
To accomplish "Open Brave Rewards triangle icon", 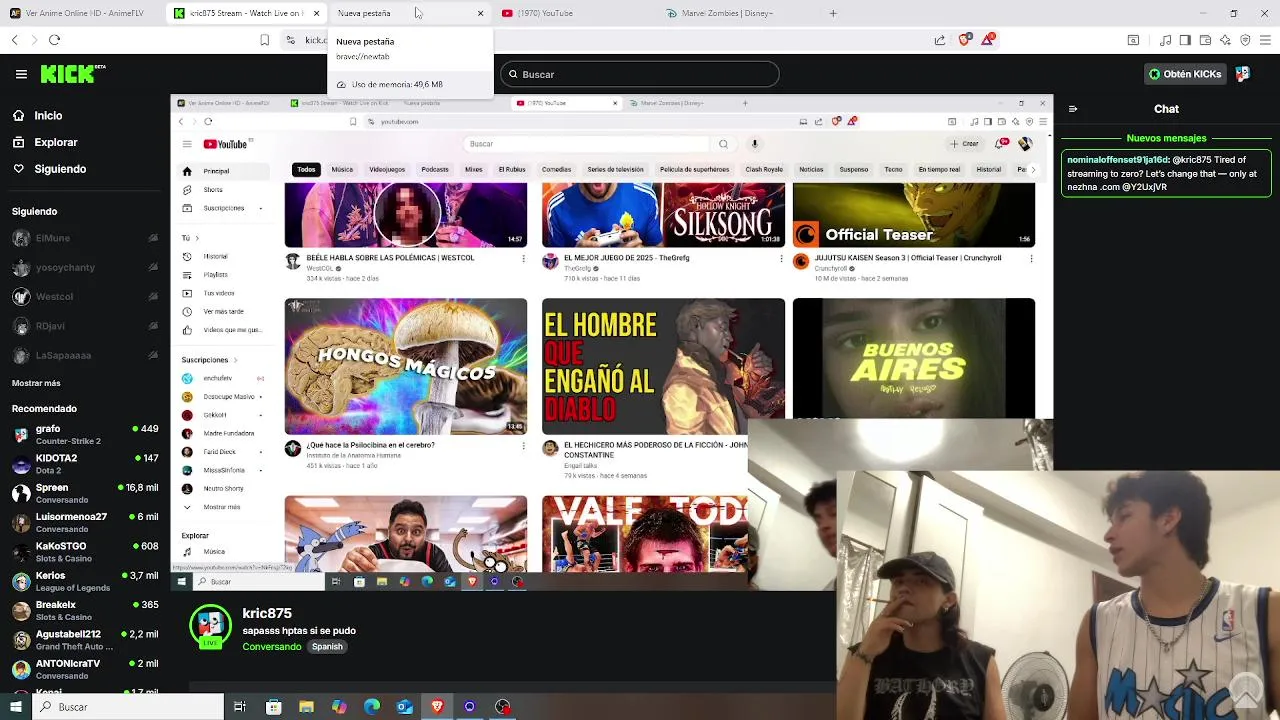I will (989, 40).
